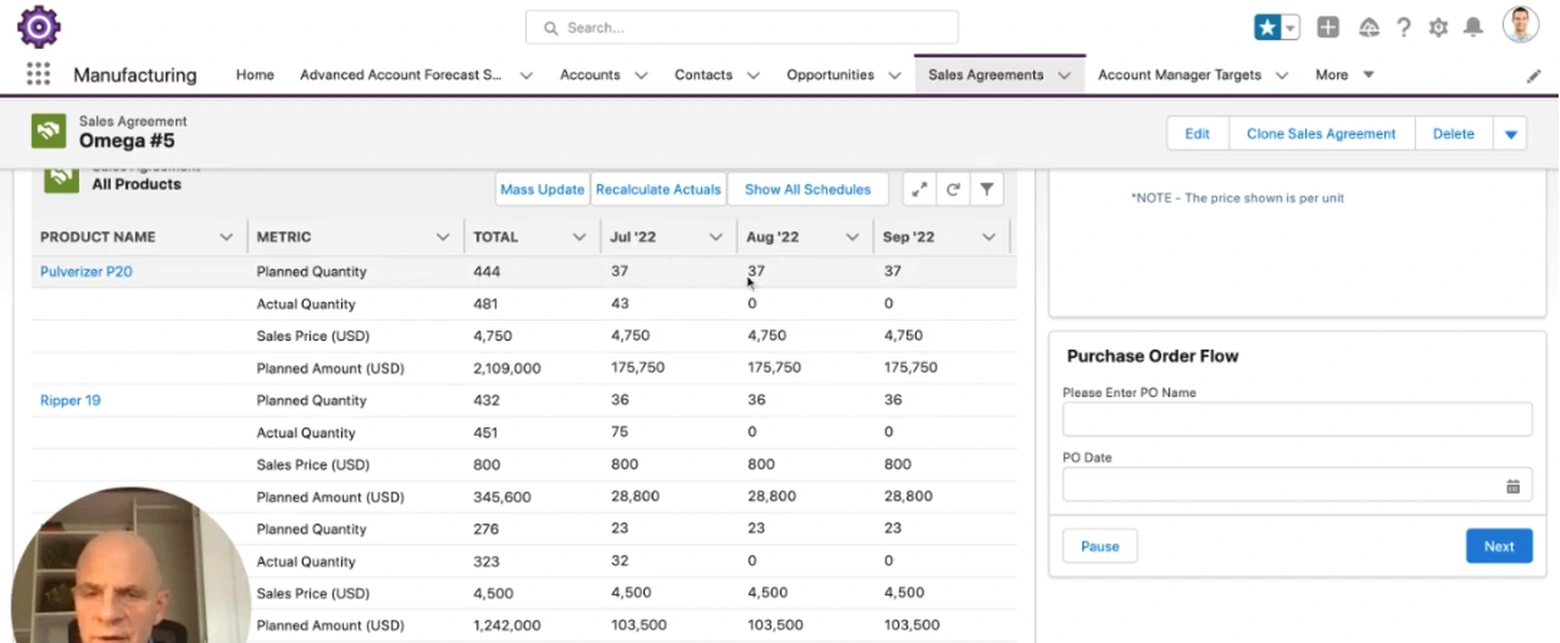Click Clone Sales Agreement button

[1321, 133]
